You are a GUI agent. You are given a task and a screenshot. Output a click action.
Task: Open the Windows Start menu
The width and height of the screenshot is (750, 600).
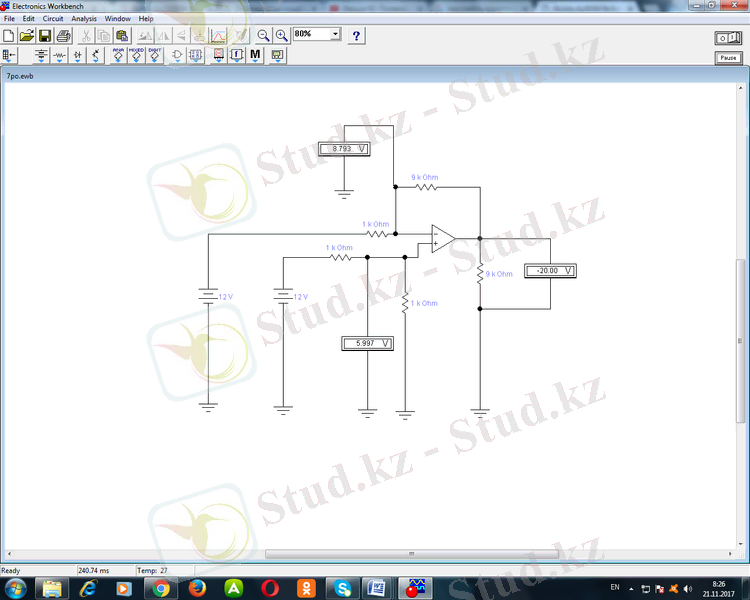15,589
